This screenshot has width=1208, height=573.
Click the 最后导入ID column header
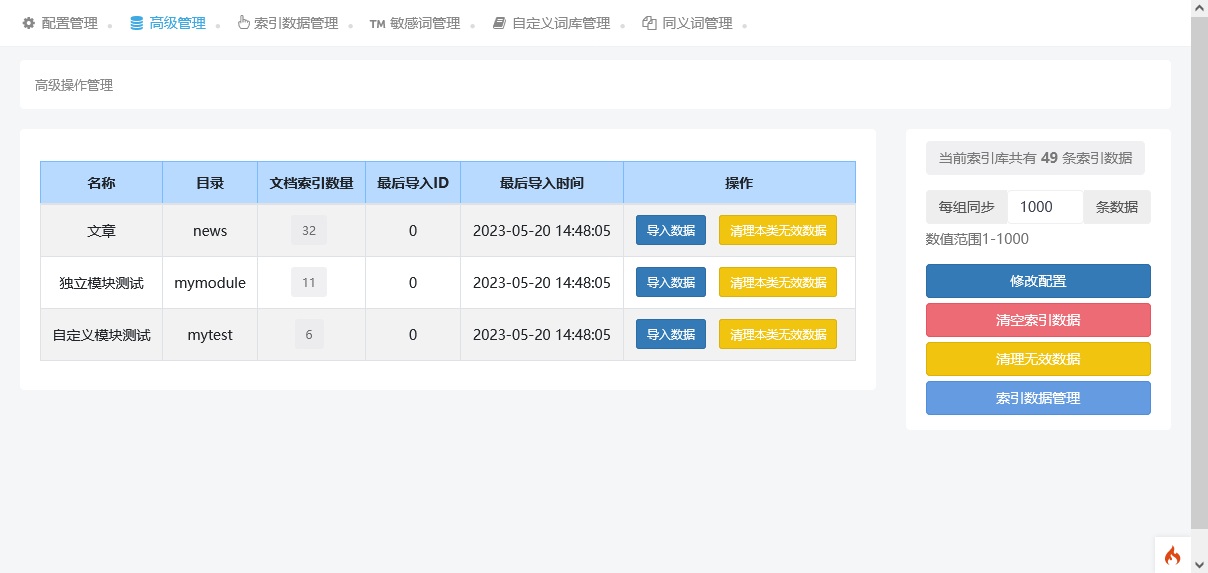pyautogui.click(x=413, y=183)
